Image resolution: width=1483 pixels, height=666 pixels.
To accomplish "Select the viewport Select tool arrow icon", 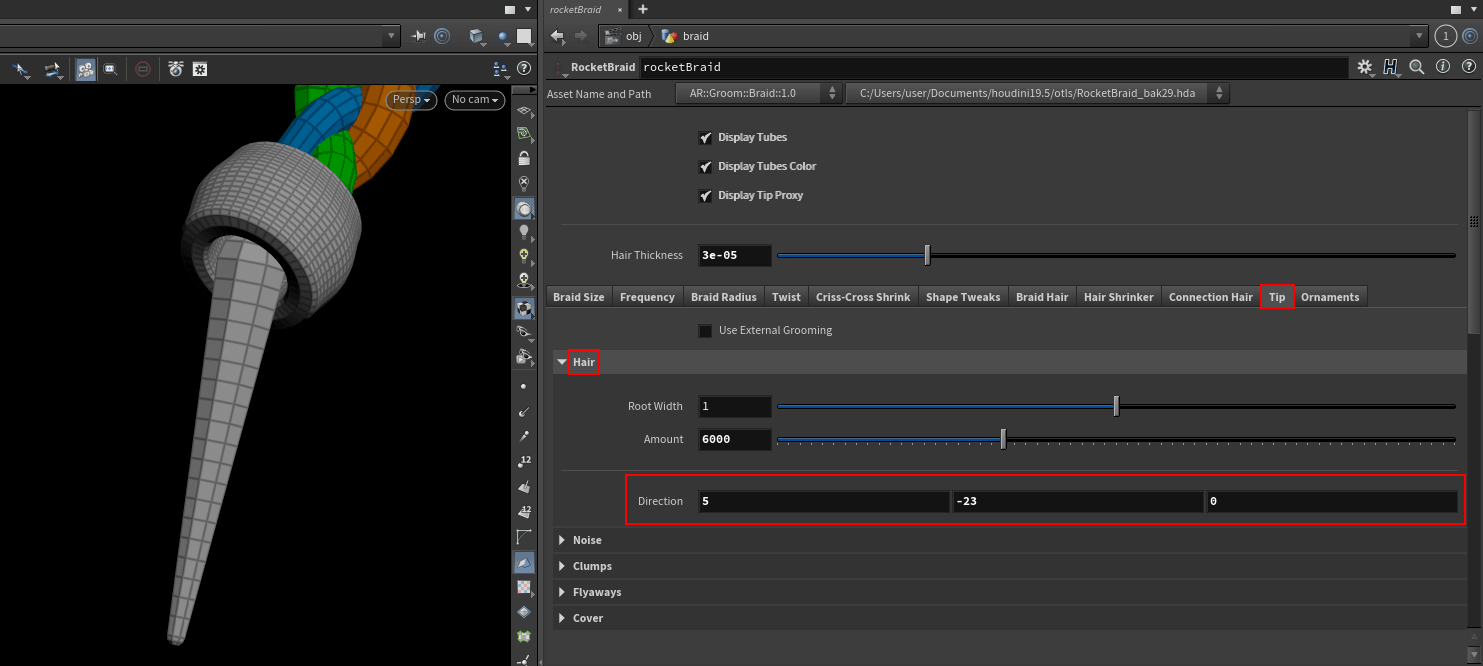I will point(21,69).
